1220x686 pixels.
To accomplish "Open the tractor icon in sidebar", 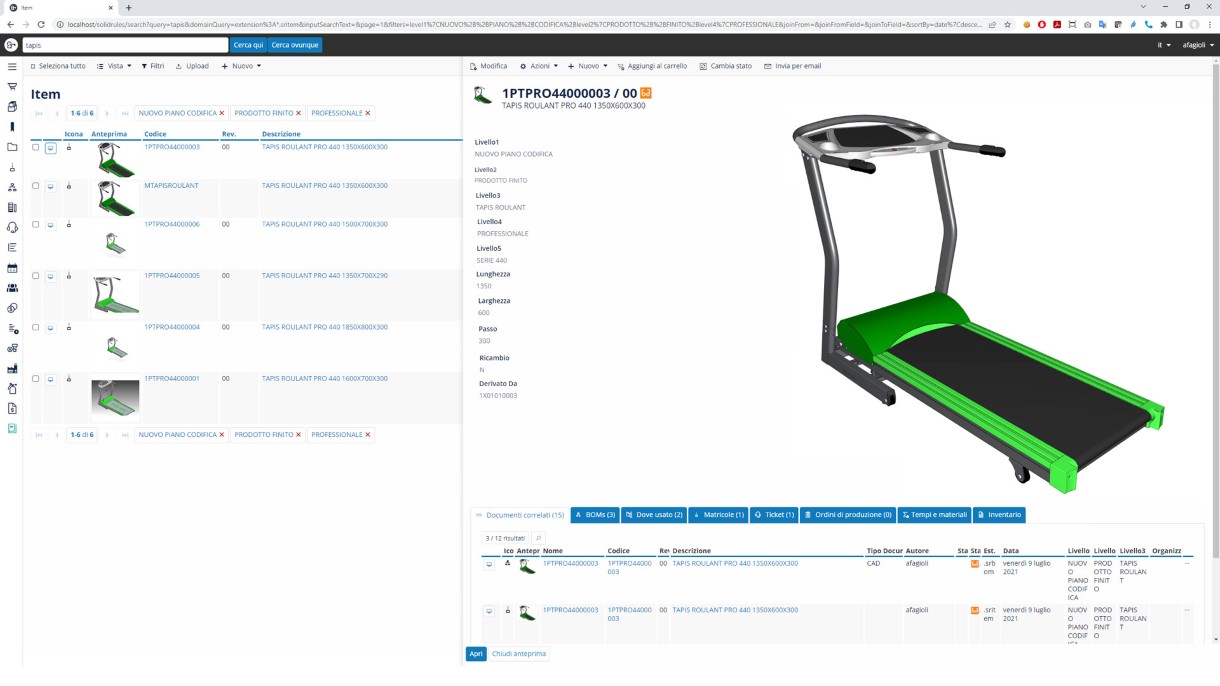I will [12, 348].
